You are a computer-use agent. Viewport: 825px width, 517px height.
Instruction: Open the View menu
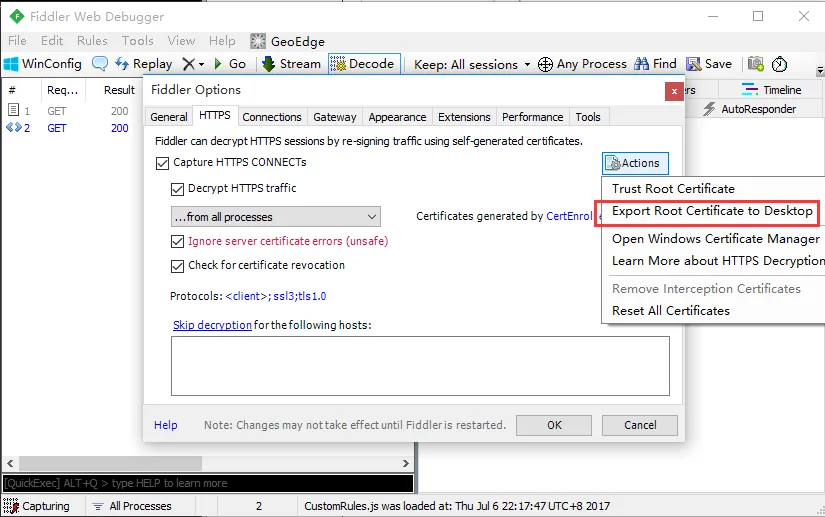(181, 40)
